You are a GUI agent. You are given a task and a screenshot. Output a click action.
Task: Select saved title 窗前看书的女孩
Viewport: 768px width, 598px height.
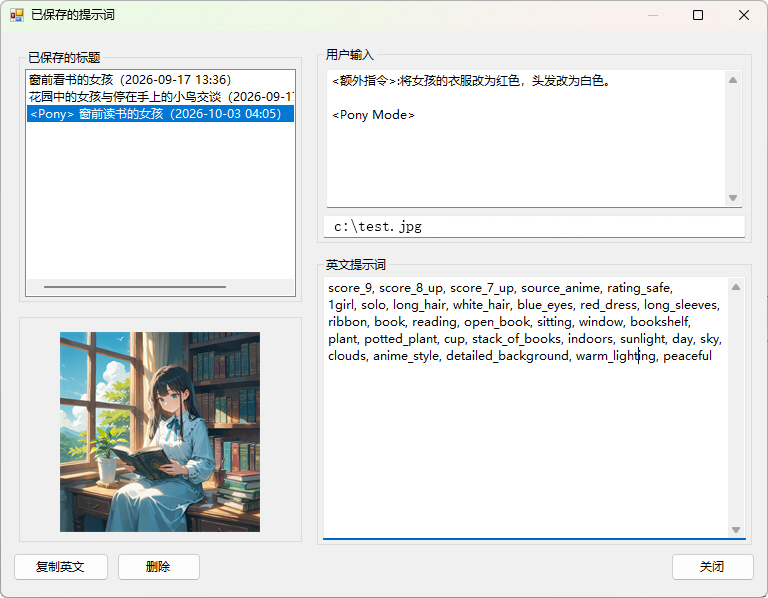160,80
